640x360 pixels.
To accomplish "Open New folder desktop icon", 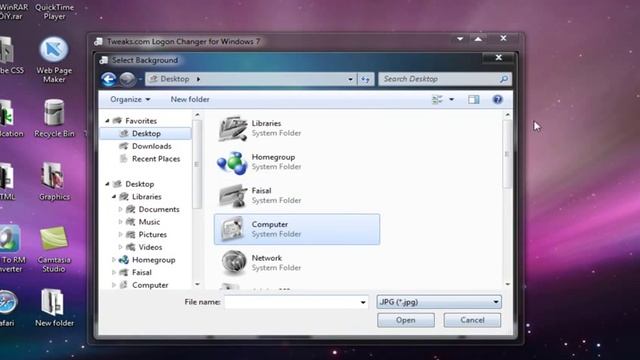I will click(54, 308).
